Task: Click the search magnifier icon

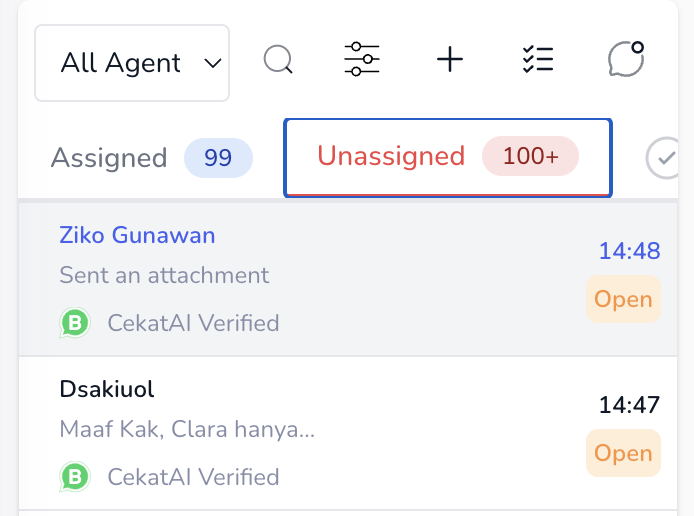Action: pos(278,60)
